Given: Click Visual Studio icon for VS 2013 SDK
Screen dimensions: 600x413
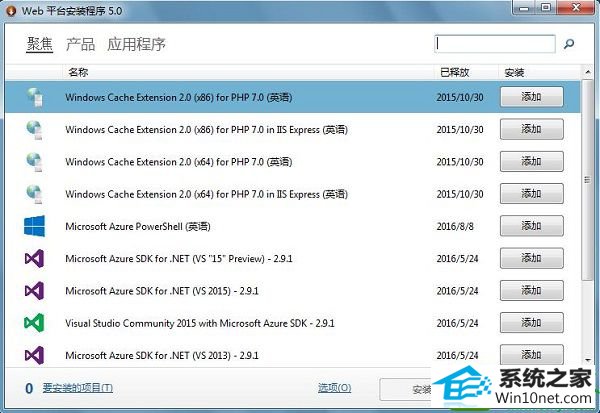Looking at the screenshot, I should pos(34,355).
